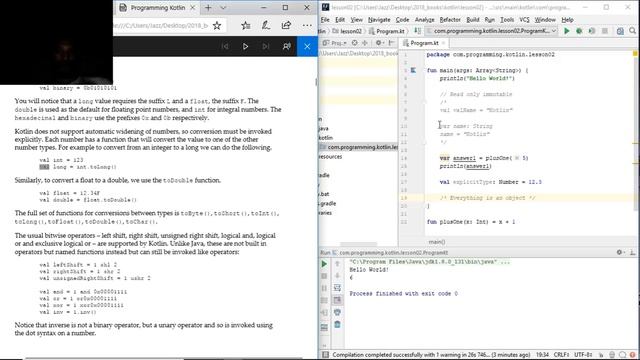Open Search Everywhere magnifier in IntelliJ
The width and height of the screenshot is (640, 360).
[x=632, y=31]
